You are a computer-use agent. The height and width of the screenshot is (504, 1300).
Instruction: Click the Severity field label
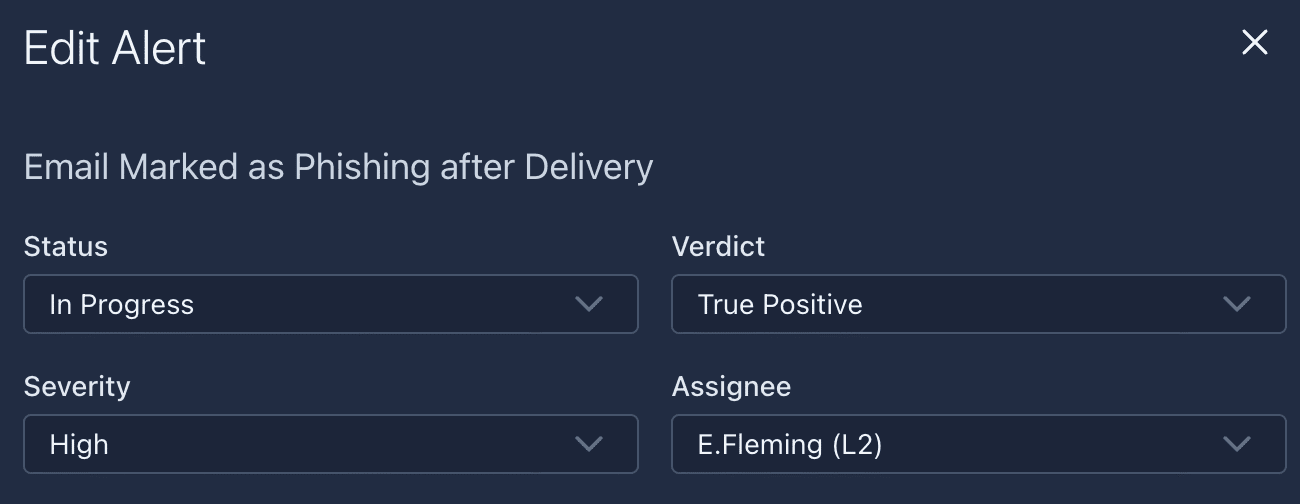(77, 387)
